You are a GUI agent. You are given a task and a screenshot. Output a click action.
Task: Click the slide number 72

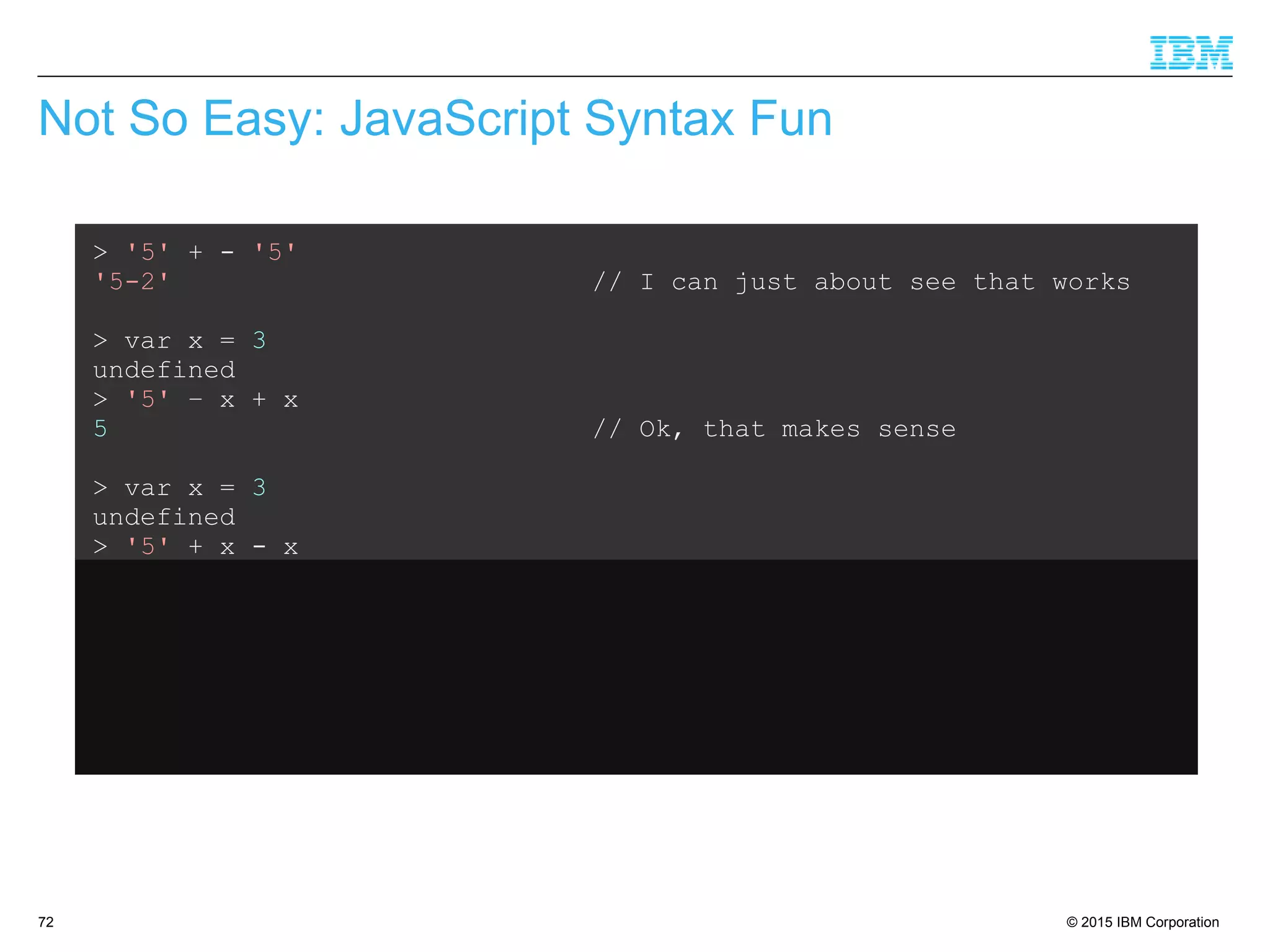click(x=46, y=922)
